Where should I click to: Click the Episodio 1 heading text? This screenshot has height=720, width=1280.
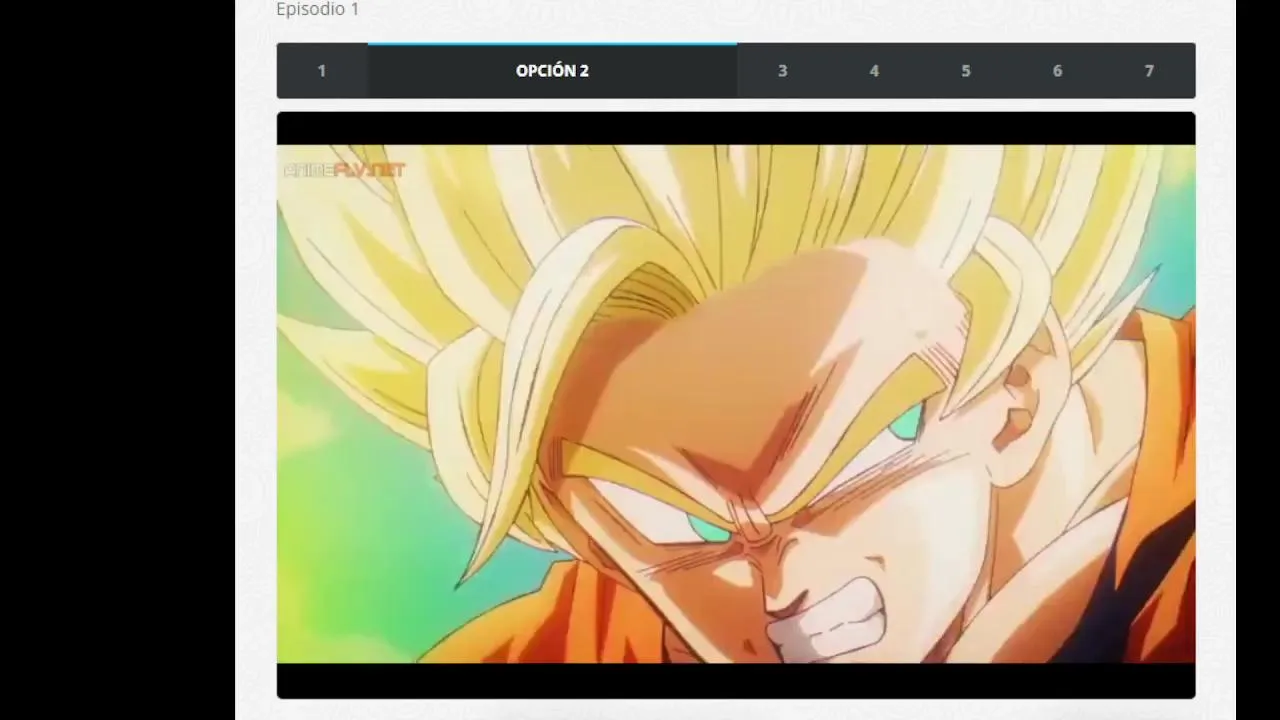(317, 9)
